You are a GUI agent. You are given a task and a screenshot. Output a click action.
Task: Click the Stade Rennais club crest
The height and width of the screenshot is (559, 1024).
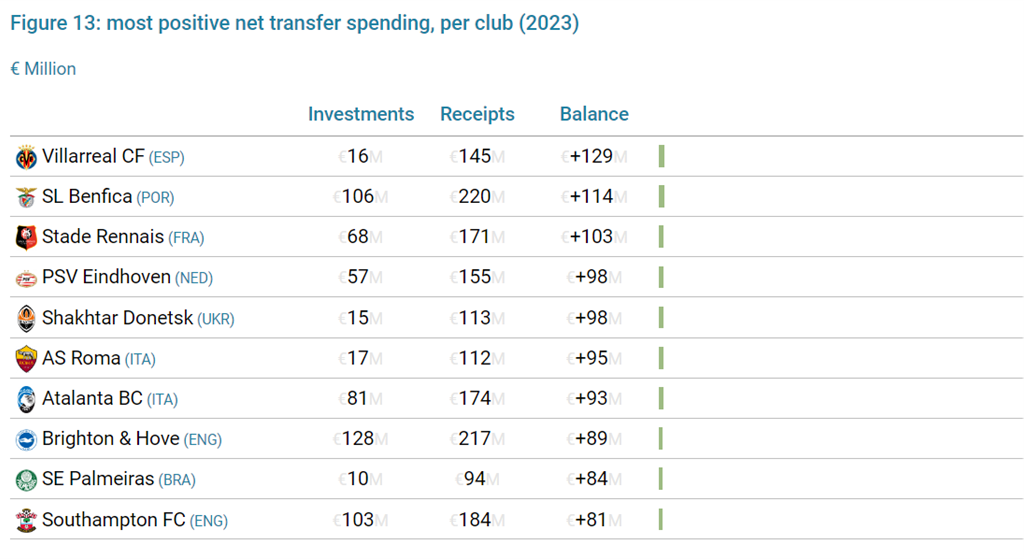26,238
